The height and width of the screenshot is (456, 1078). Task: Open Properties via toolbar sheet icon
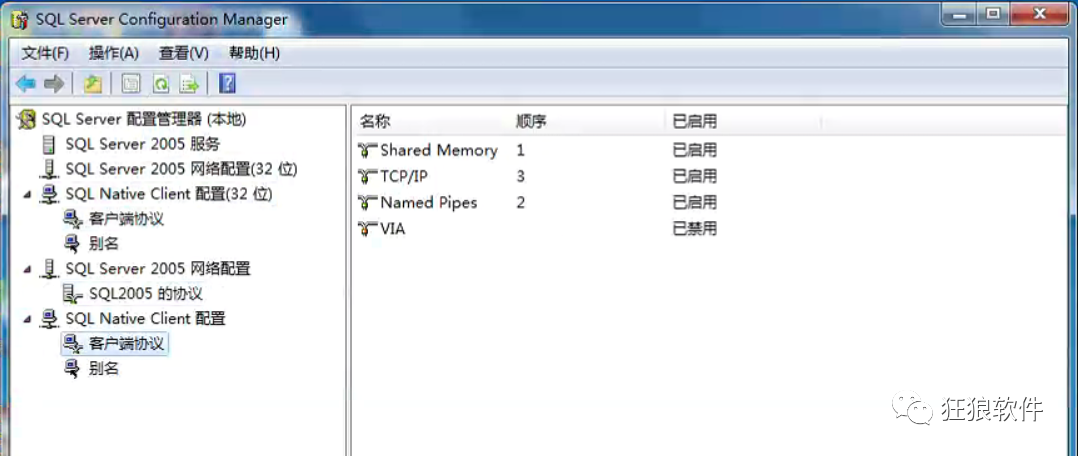(x=131, y=84)
